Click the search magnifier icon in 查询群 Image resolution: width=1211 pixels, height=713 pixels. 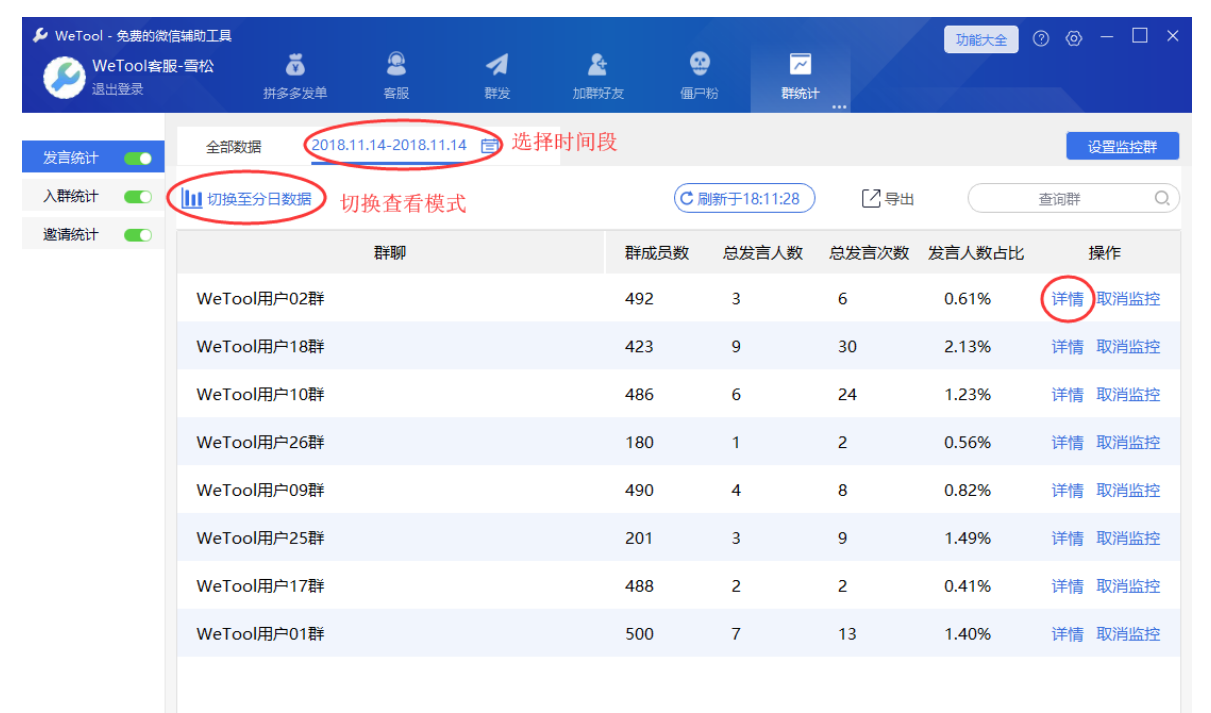[1162, 198]
